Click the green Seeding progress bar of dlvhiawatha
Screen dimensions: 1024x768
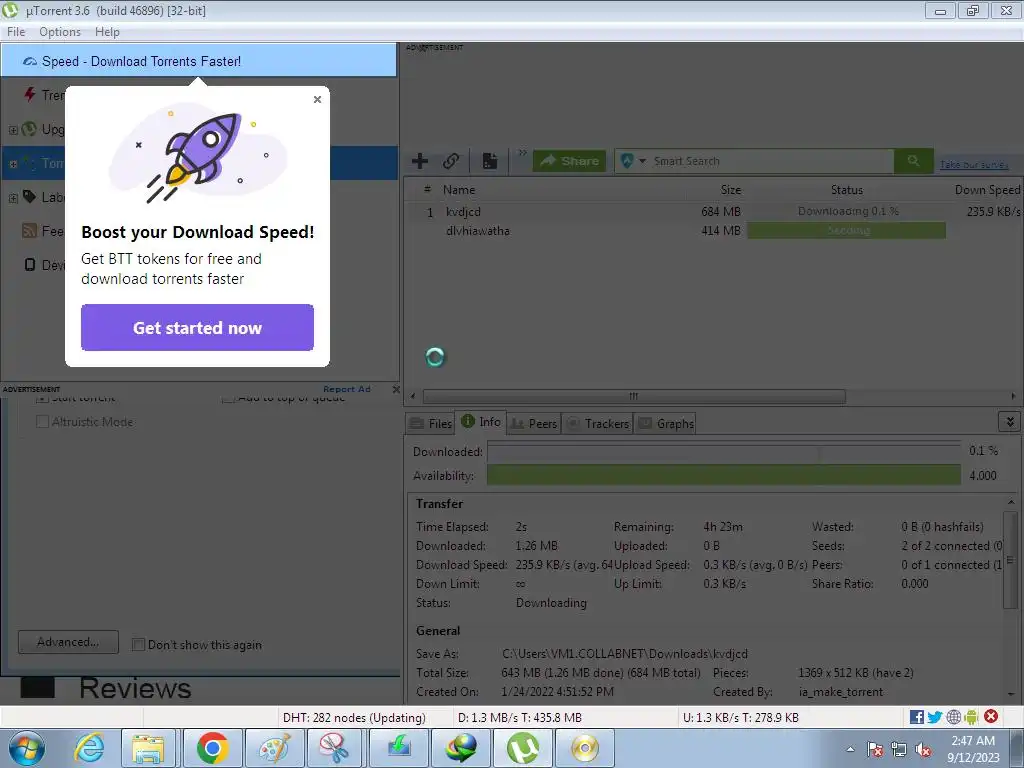click(x=846, y=230)
